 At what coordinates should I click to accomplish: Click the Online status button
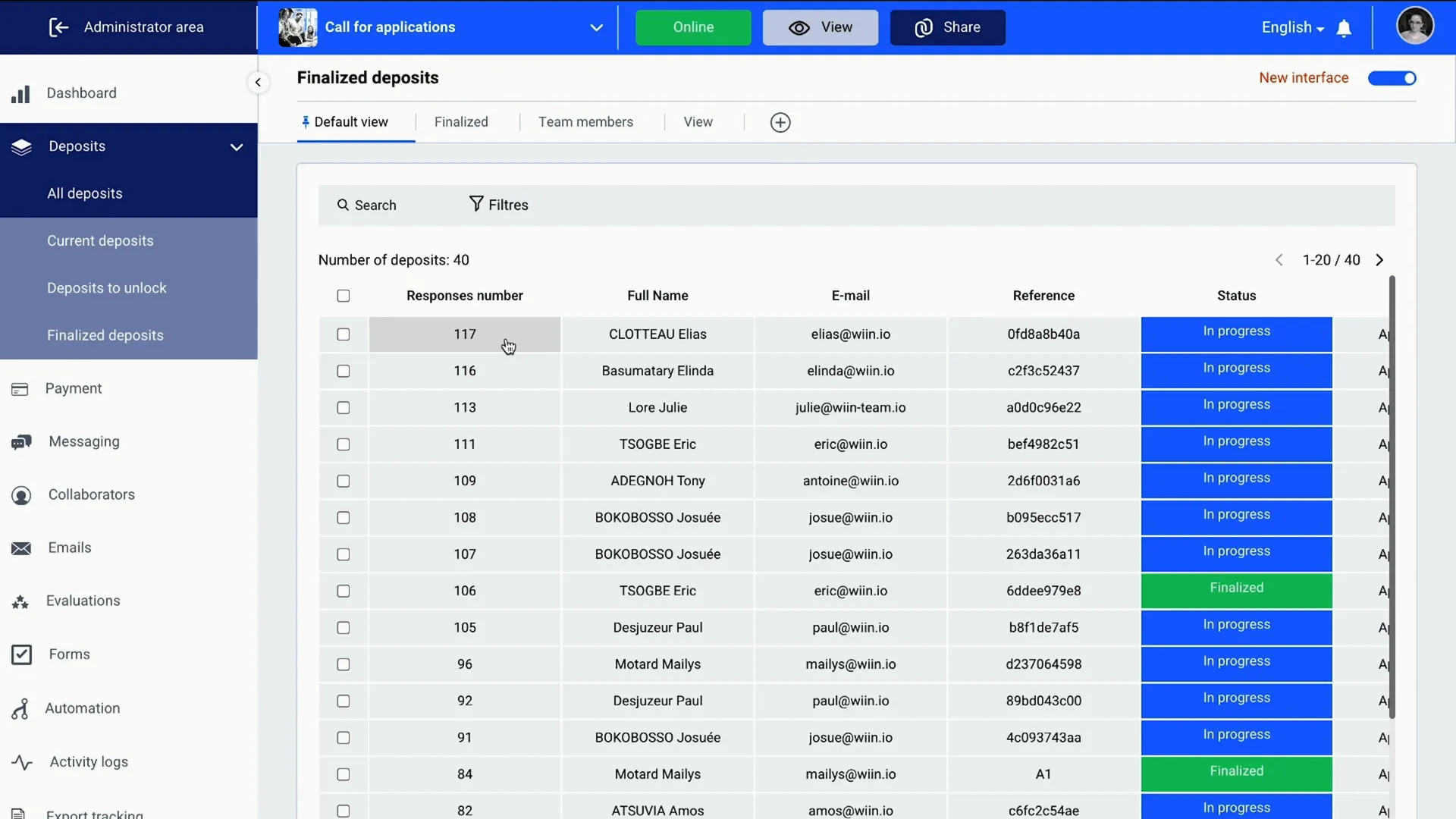click(x=694, y=27)
